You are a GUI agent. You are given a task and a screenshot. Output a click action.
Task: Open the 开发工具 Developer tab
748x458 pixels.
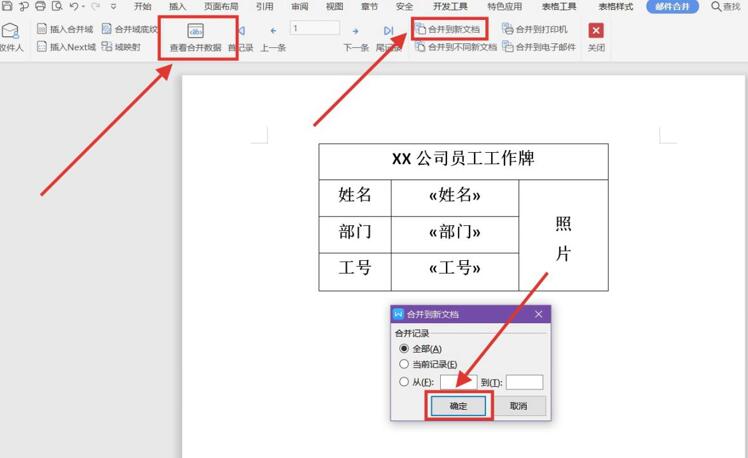coord(450,7)
